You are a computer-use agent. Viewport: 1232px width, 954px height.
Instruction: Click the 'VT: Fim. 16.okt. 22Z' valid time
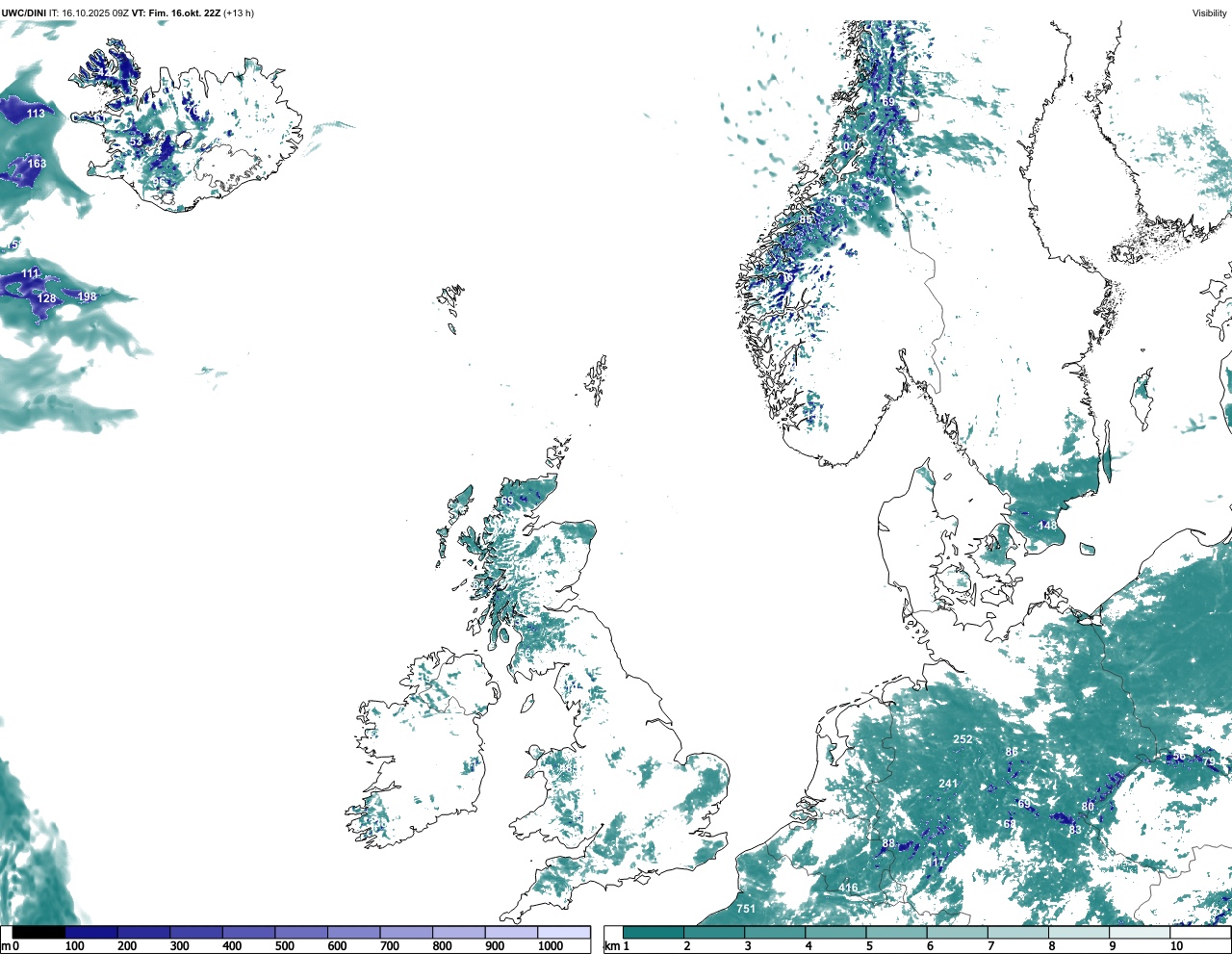point(175,13)
